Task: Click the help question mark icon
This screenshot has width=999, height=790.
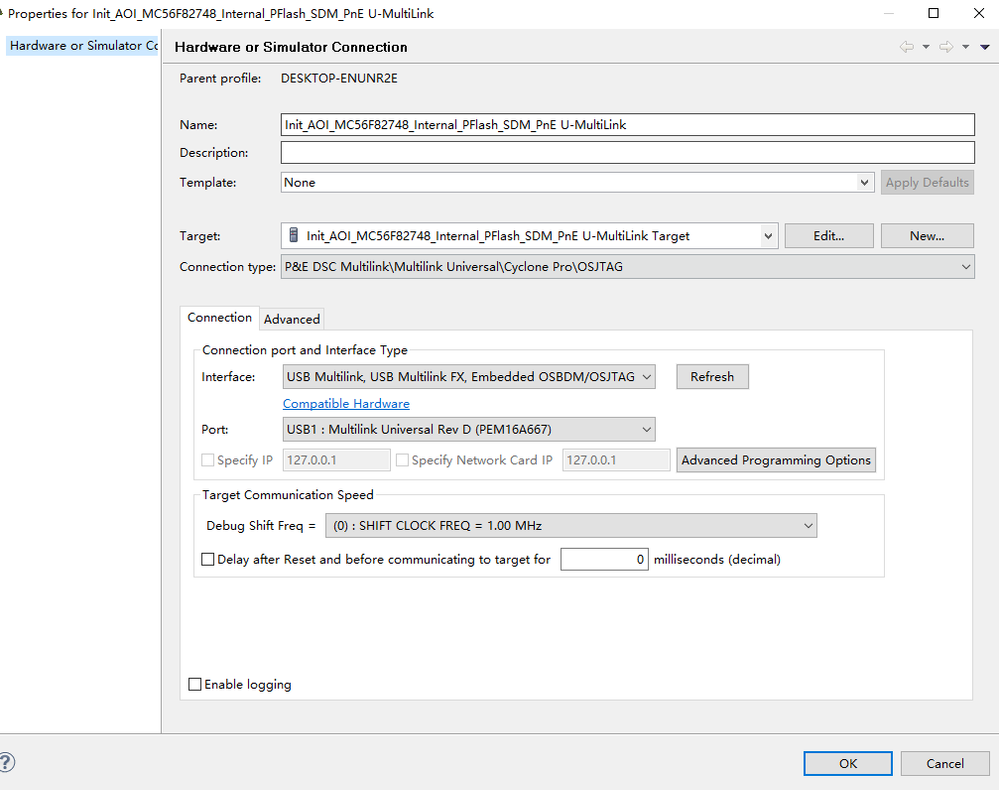Action: [x=7, y=762]
